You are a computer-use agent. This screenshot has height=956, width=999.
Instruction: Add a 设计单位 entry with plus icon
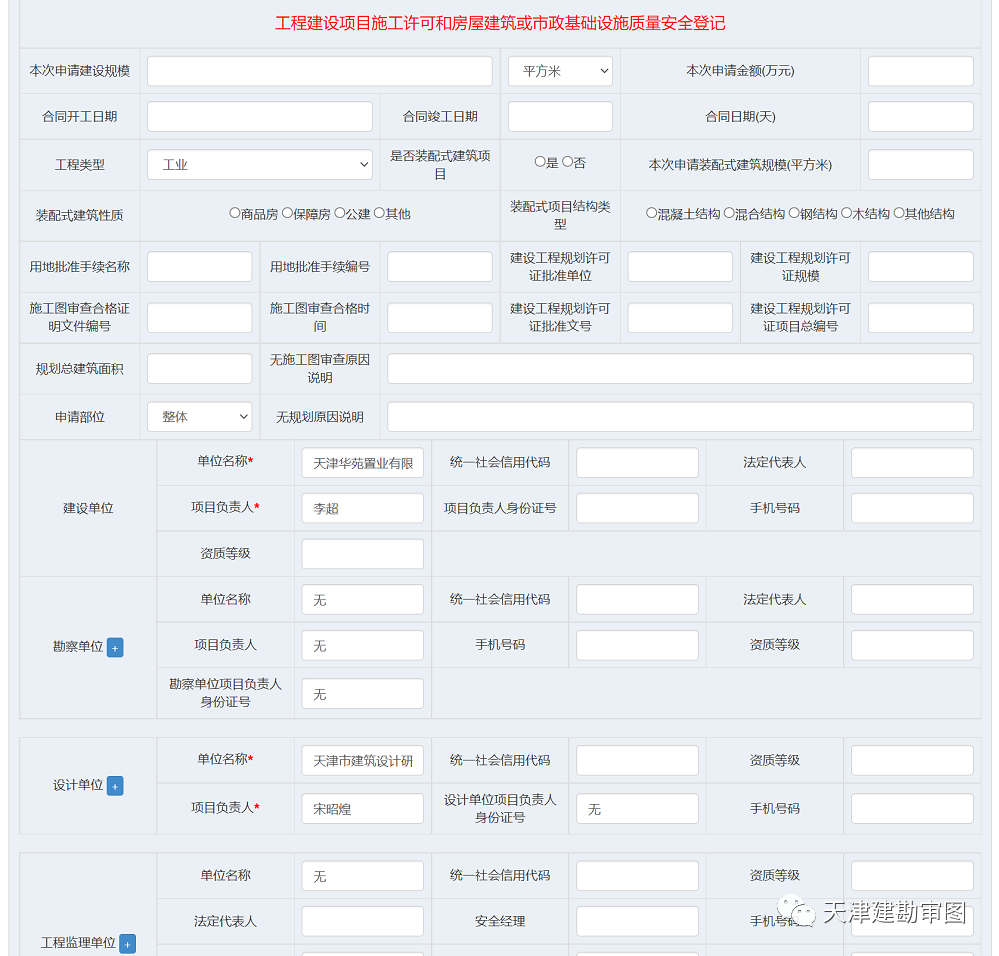point(115,786)
